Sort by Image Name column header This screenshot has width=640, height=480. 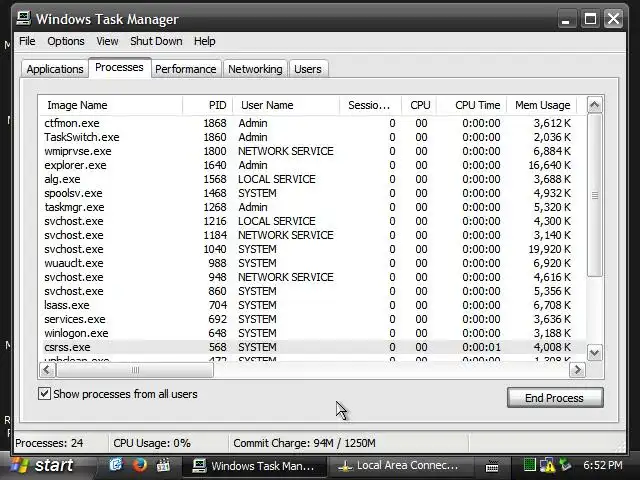click(110, 105)
